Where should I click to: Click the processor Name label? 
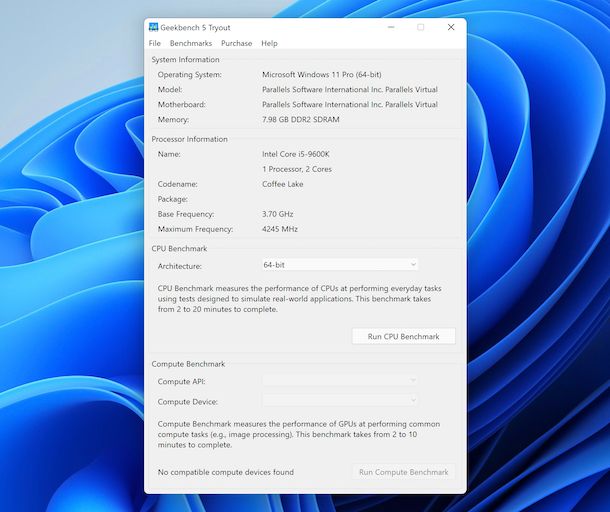(169, 154)
